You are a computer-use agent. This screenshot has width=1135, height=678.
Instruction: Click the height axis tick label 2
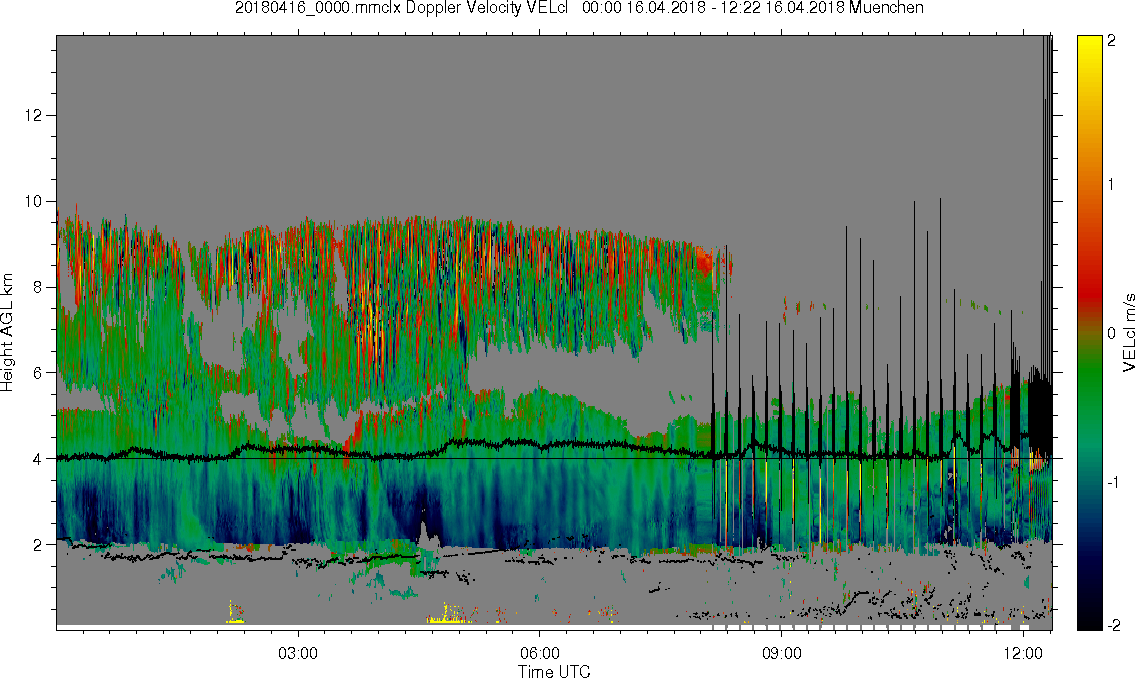pos(38,545)
